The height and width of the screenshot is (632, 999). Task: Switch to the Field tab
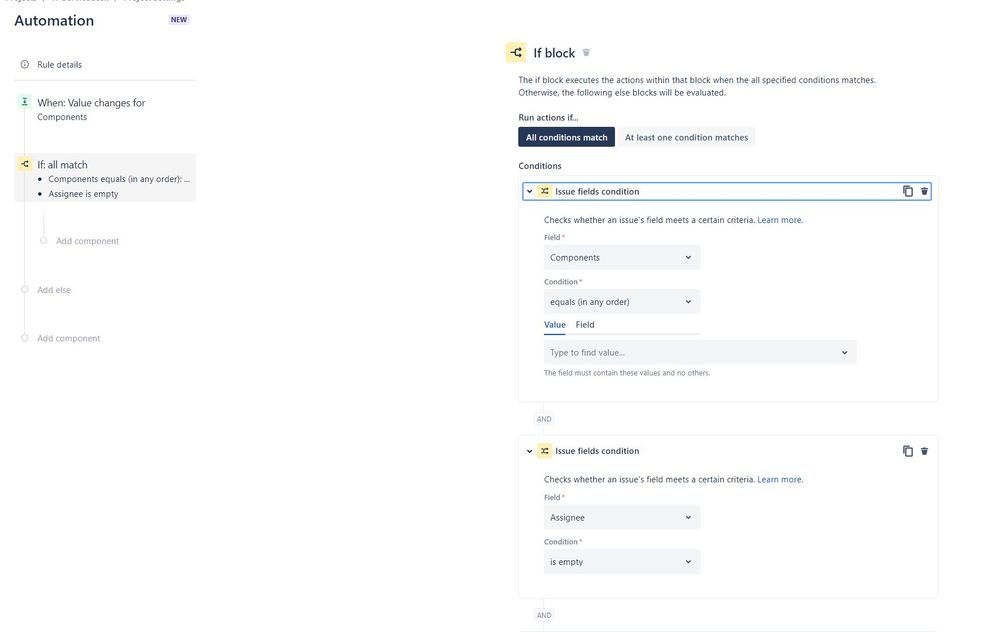tap(585, 325)
